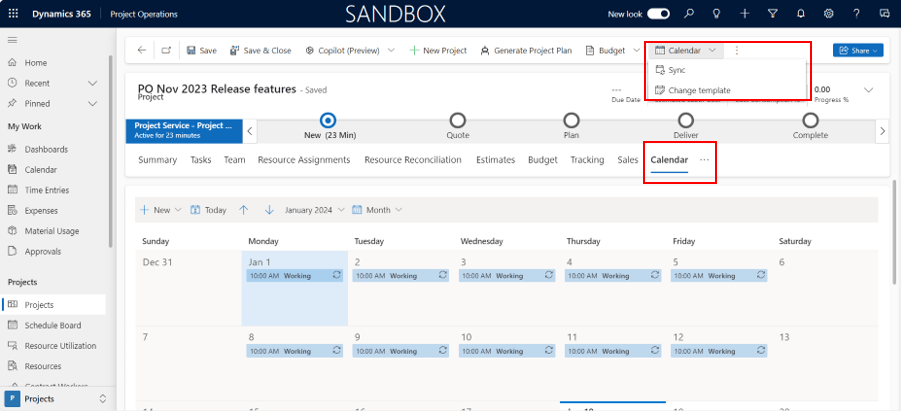Open the Jan 1 Working calendar entry
Screen dimensions: 902x412
(295, 275)
